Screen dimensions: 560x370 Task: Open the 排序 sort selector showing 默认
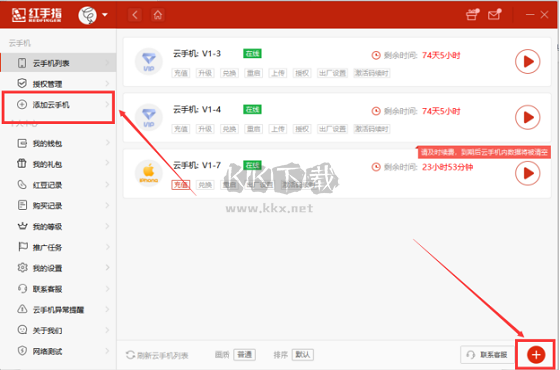click(302, 355)
